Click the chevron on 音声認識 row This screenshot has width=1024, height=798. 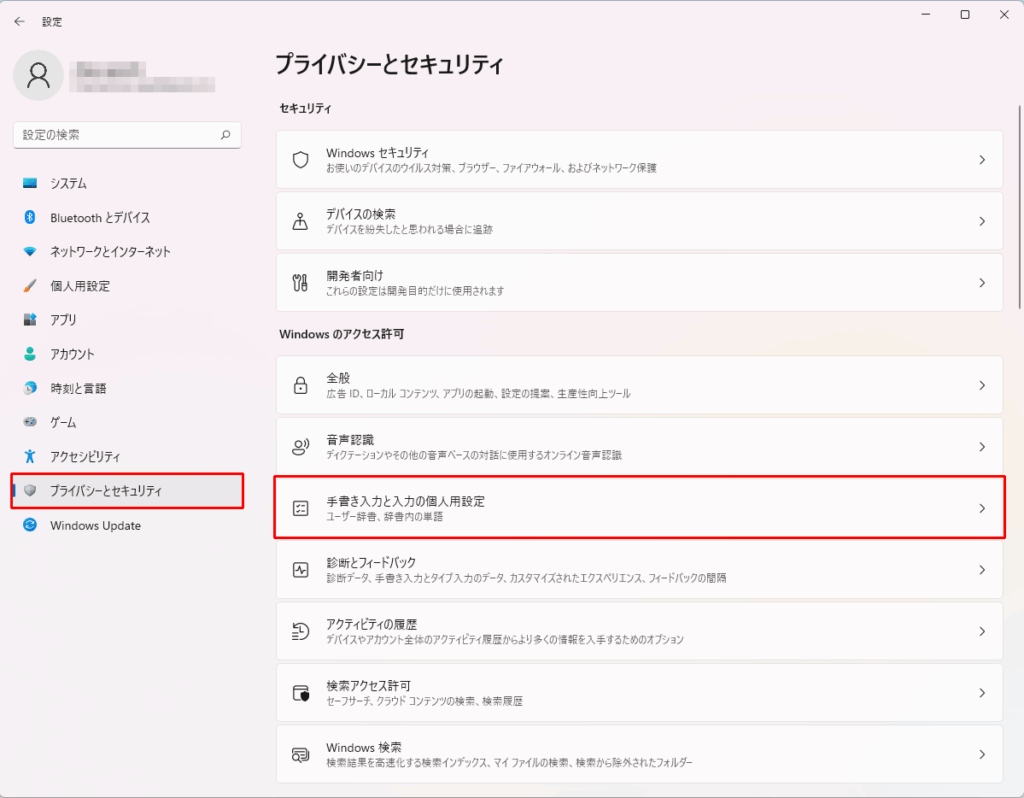click(982, 447)
